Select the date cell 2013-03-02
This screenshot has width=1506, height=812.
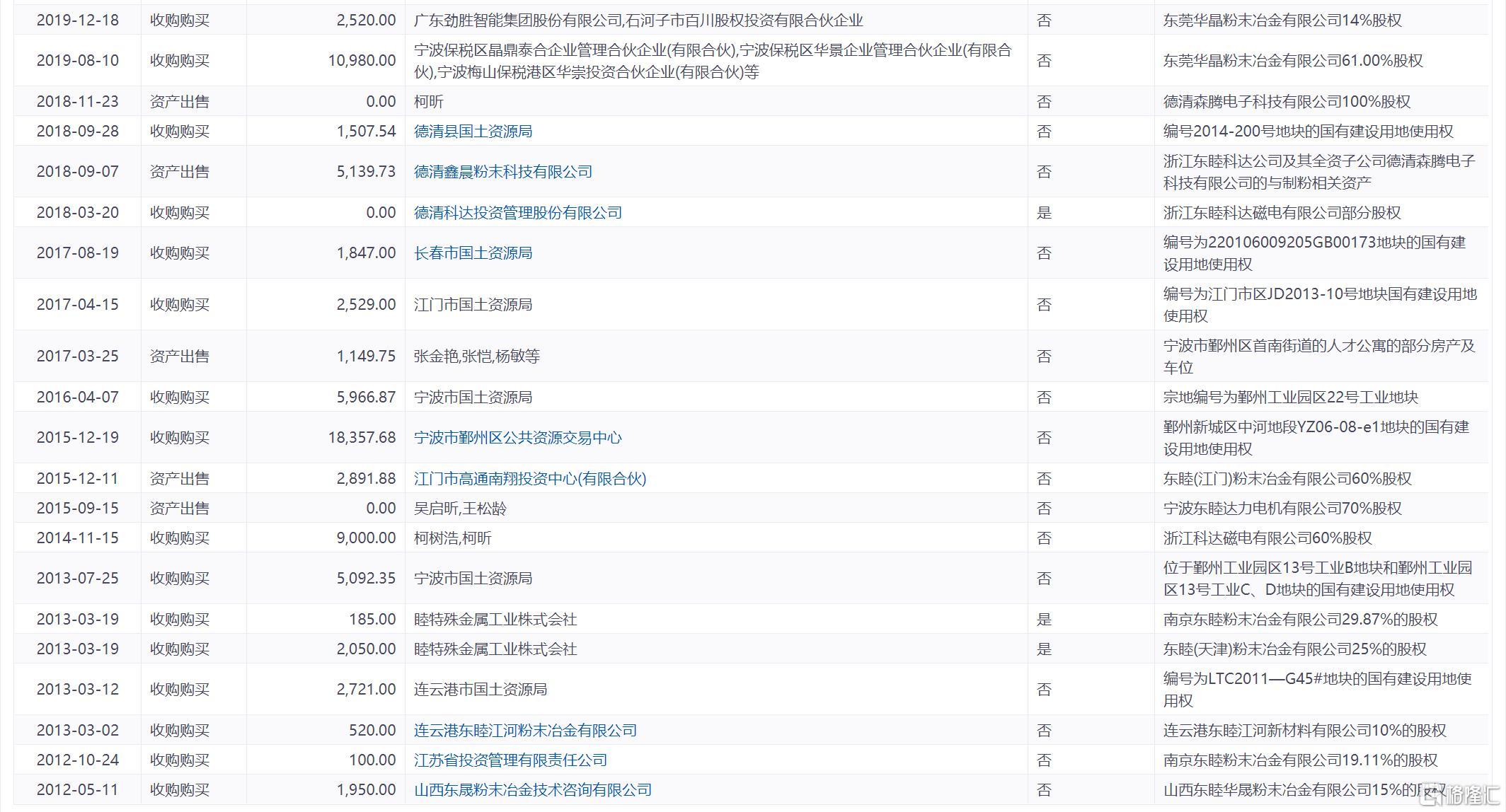coord(78,730)
